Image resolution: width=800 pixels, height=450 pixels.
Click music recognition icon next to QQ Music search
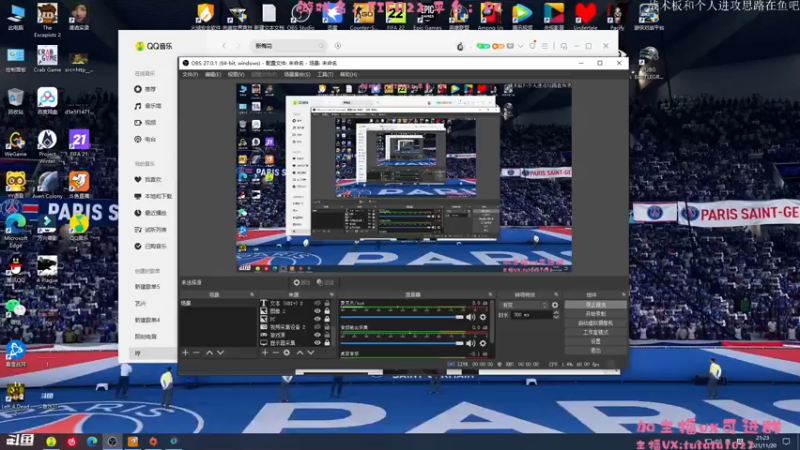tap(338, 46)
